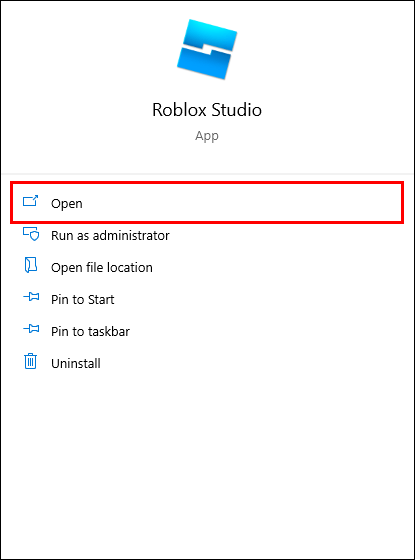Click the pin icon beside Pin to taskbar

pyautogui.click(x=31, y=328)
